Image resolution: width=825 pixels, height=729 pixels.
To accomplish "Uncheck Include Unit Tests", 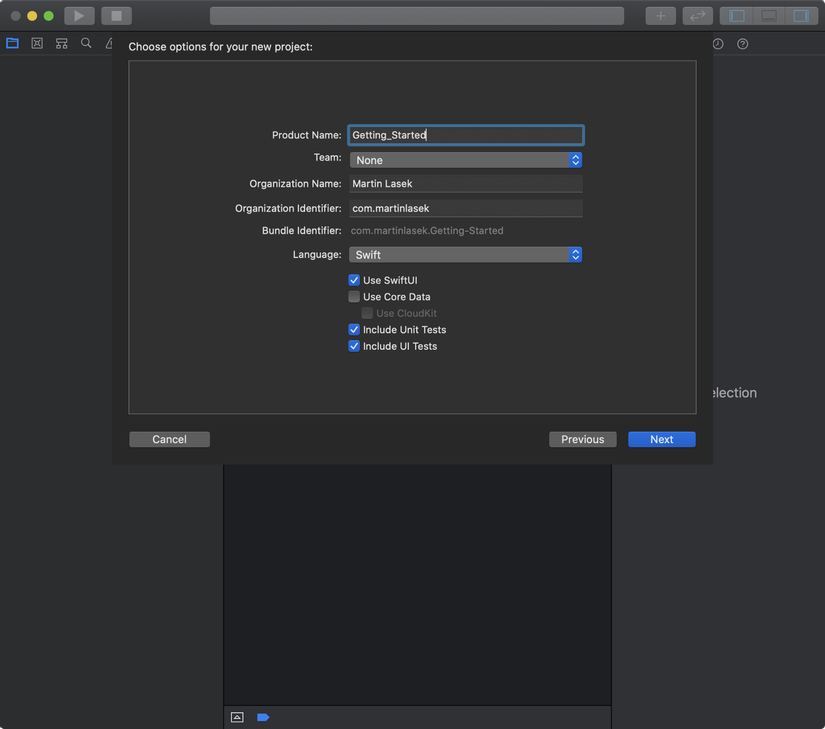I will point(354,330).
